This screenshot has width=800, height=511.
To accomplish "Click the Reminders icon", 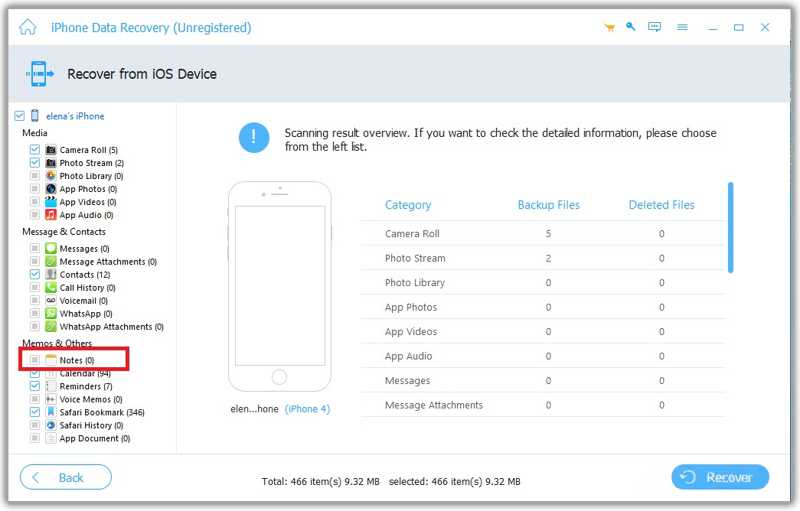I will 51,386.
